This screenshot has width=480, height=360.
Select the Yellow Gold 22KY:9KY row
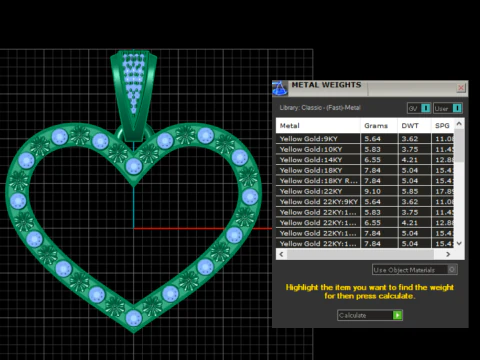[365, 202]
